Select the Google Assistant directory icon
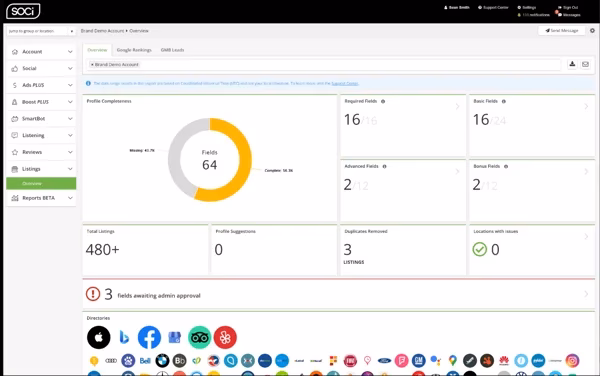 435,360
